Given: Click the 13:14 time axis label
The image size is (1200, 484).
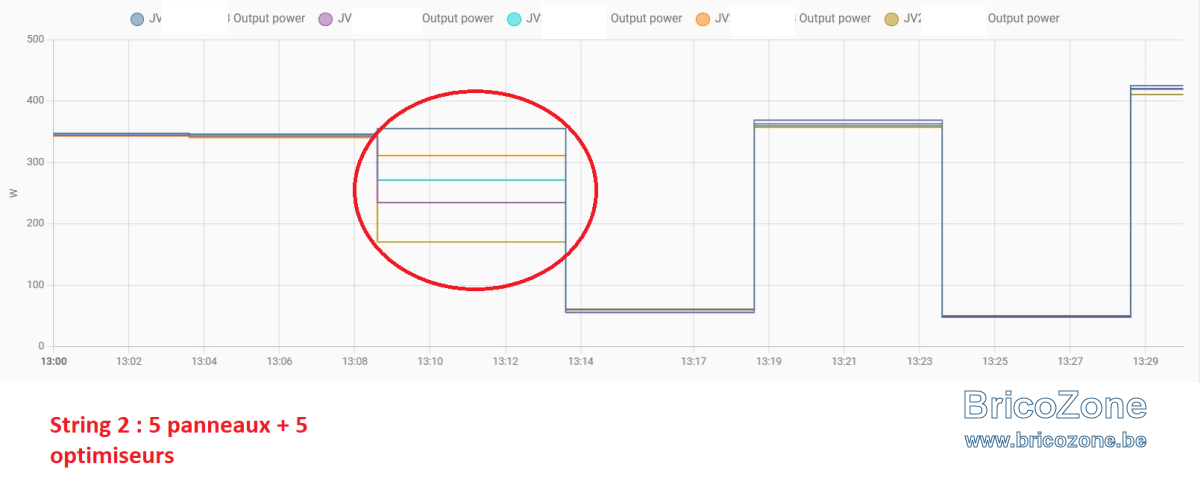Looking at the screenshot, I should point(581,361).
